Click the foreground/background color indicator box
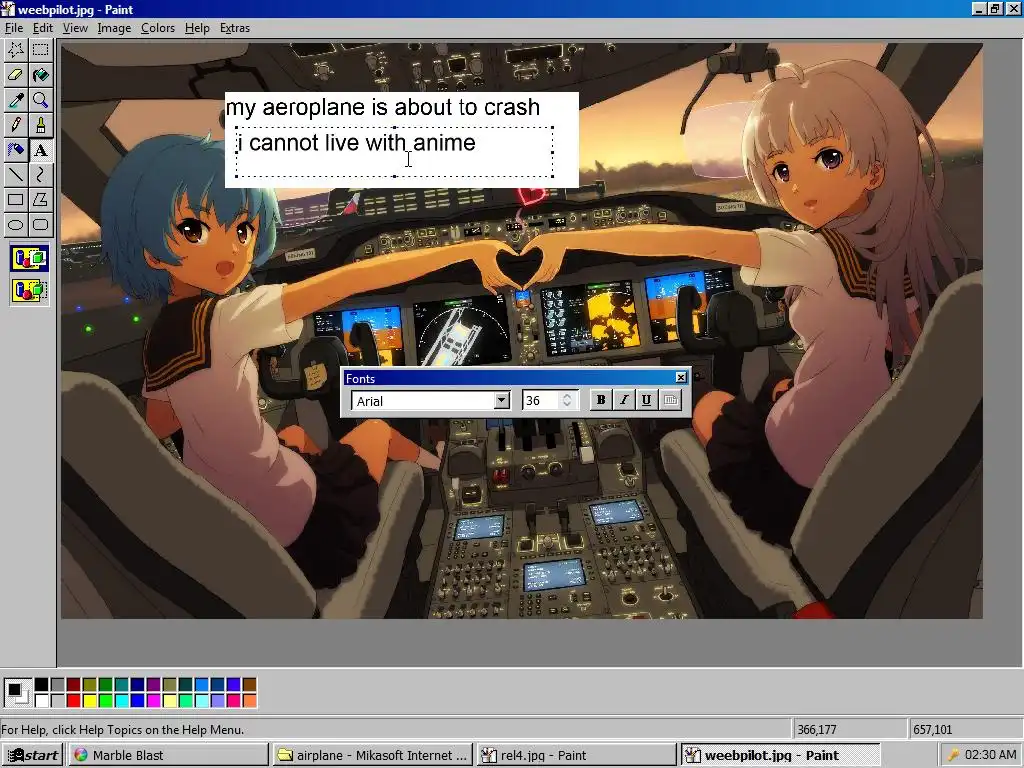Screen dimensions: 1024x768 [x=16, y=692]
